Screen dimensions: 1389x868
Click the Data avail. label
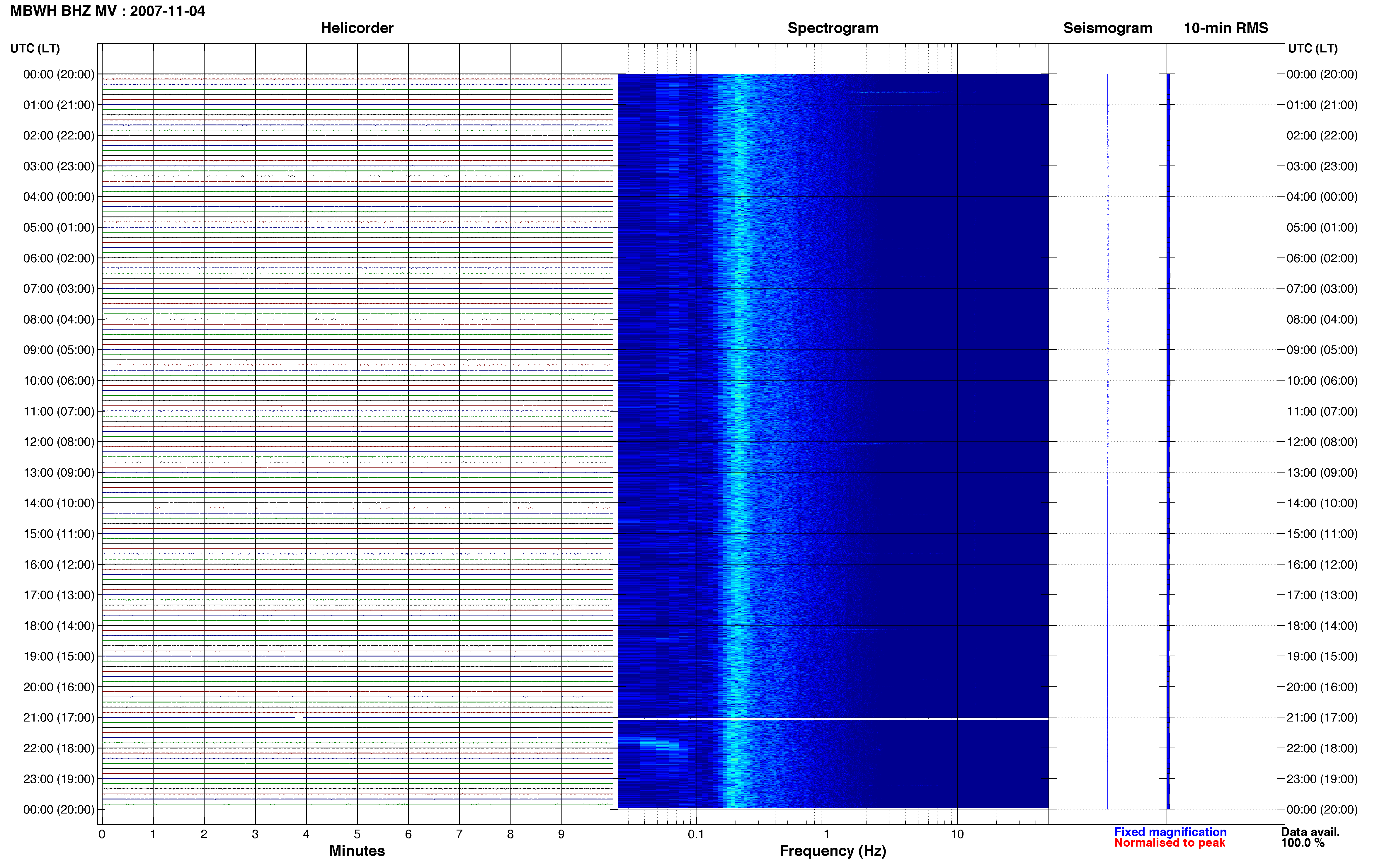coord(1310,832)
